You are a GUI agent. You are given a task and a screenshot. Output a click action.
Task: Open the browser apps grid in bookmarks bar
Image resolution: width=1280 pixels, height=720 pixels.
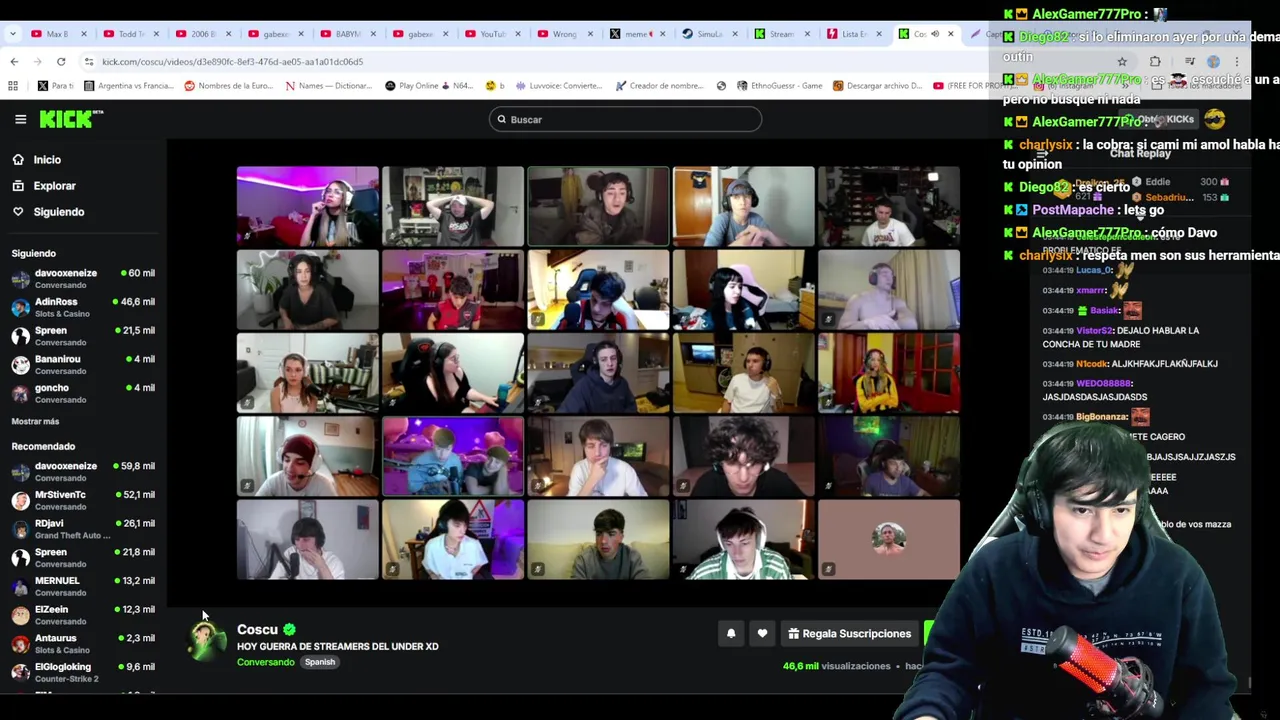point(13,86)
